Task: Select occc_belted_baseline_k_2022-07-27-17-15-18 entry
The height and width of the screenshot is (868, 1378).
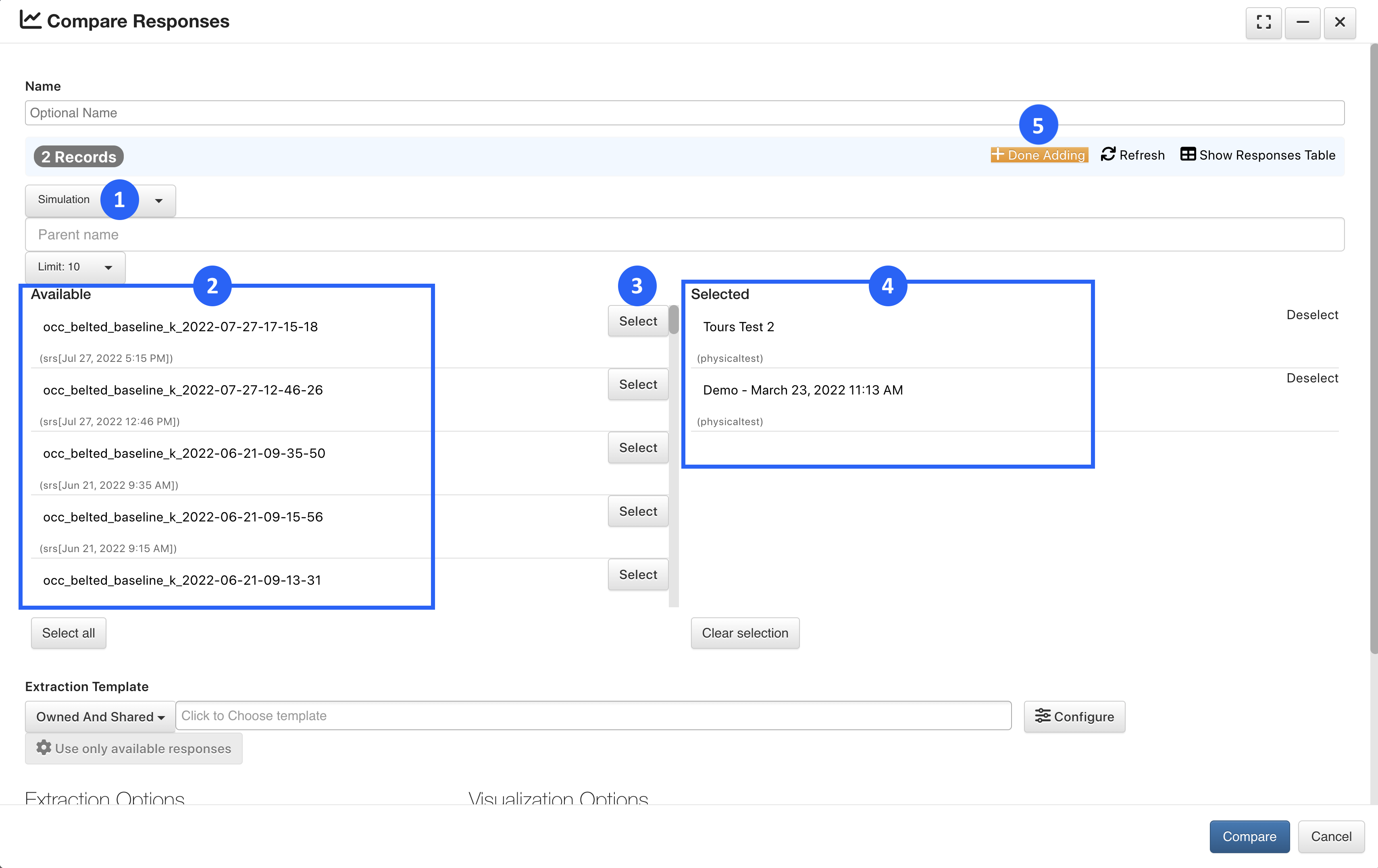Action: click(637, 321)
